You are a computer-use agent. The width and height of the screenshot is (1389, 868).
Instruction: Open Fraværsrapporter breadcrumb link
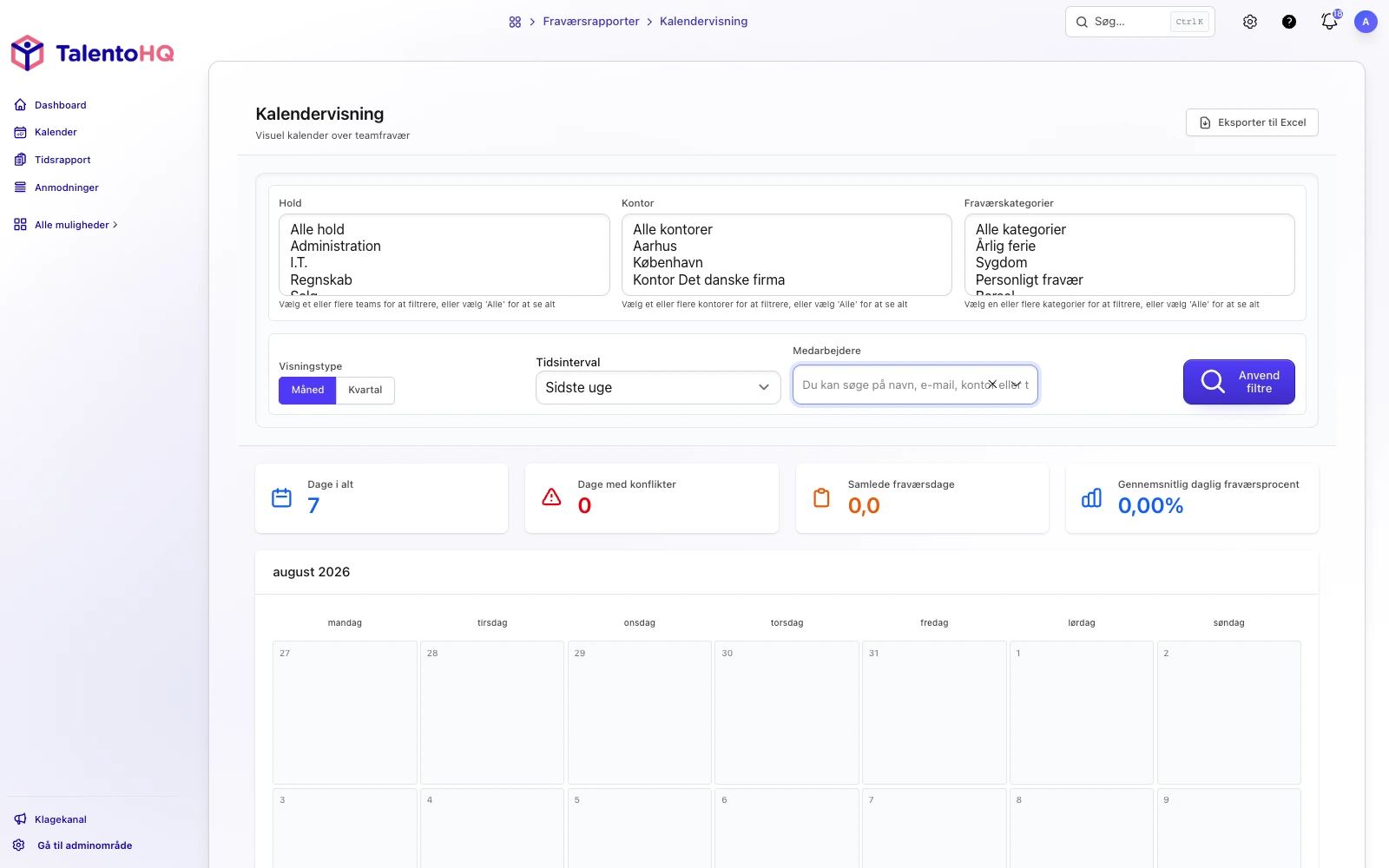click(591, 22)
